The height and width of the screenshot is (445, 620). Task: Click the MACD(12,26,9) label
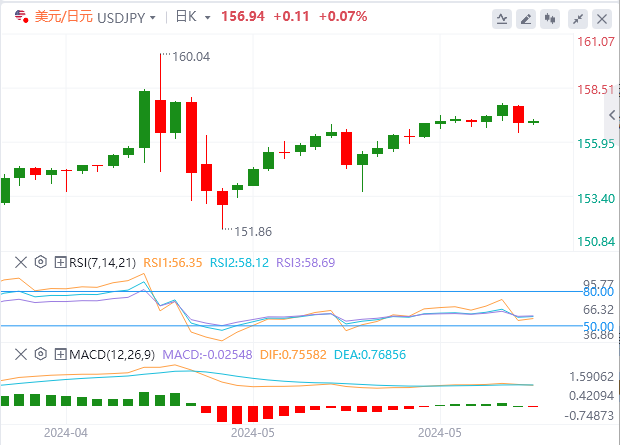click(112, 355)
